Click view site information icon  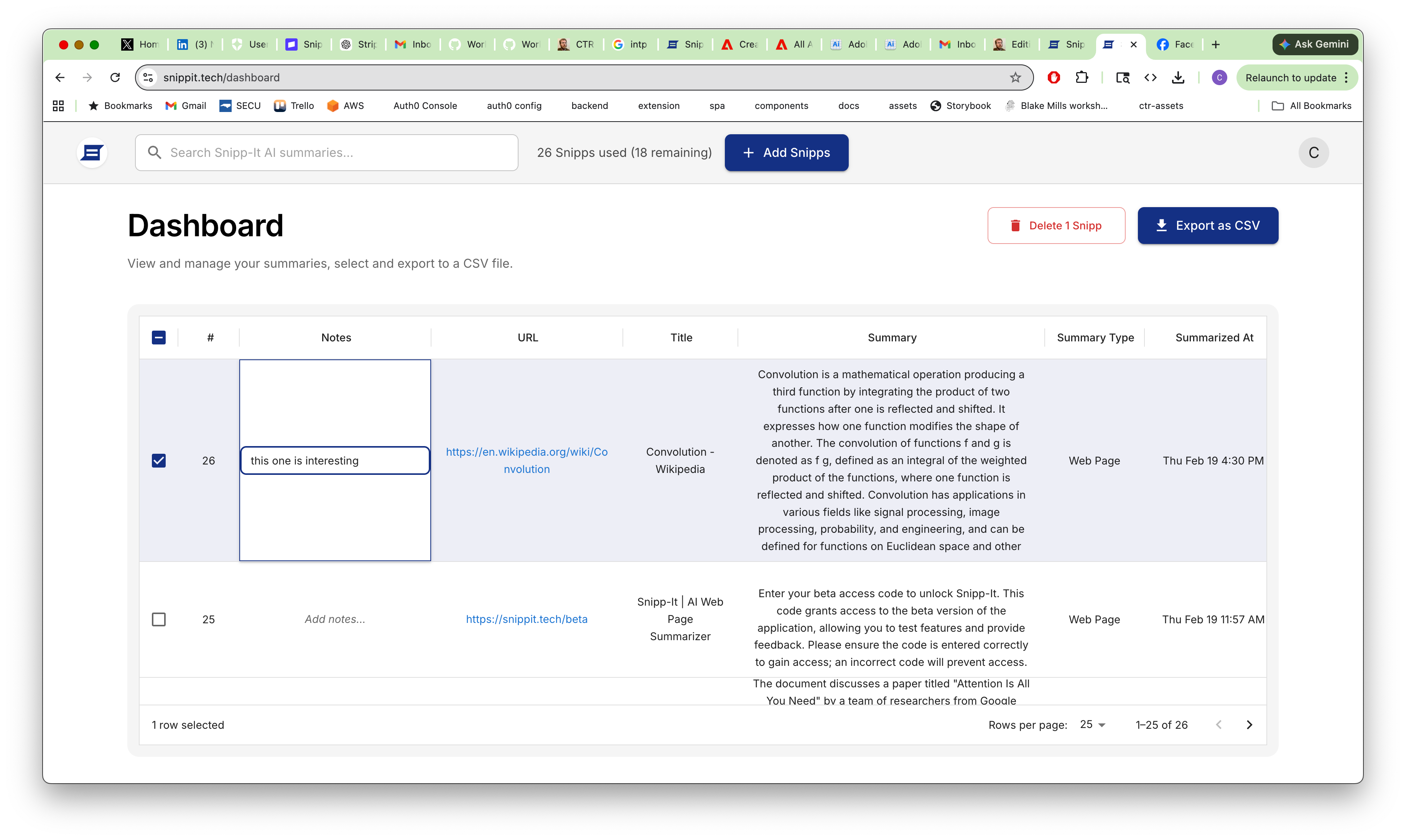[148, 77]
